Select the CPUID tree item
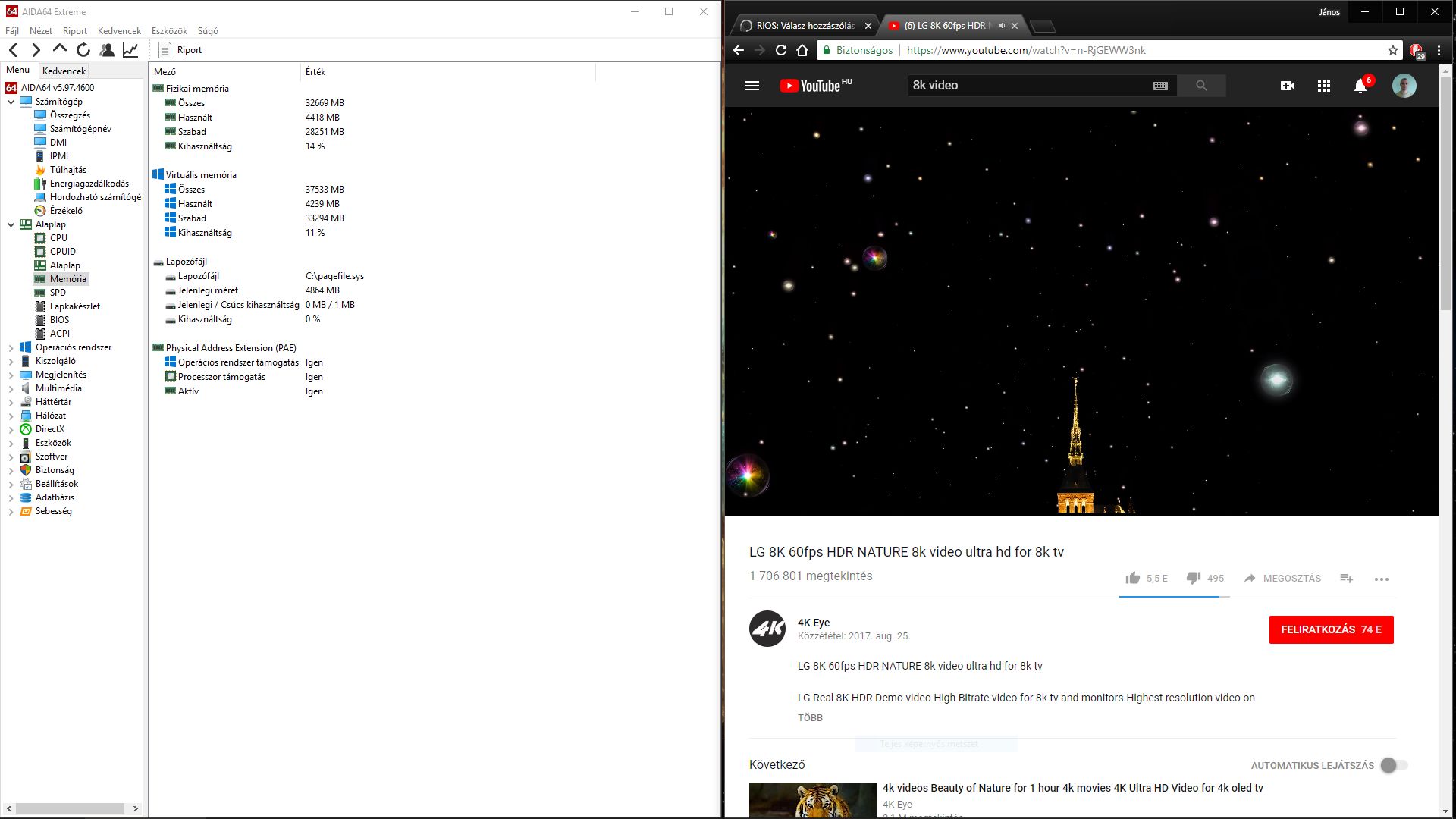 pos(63,252)
